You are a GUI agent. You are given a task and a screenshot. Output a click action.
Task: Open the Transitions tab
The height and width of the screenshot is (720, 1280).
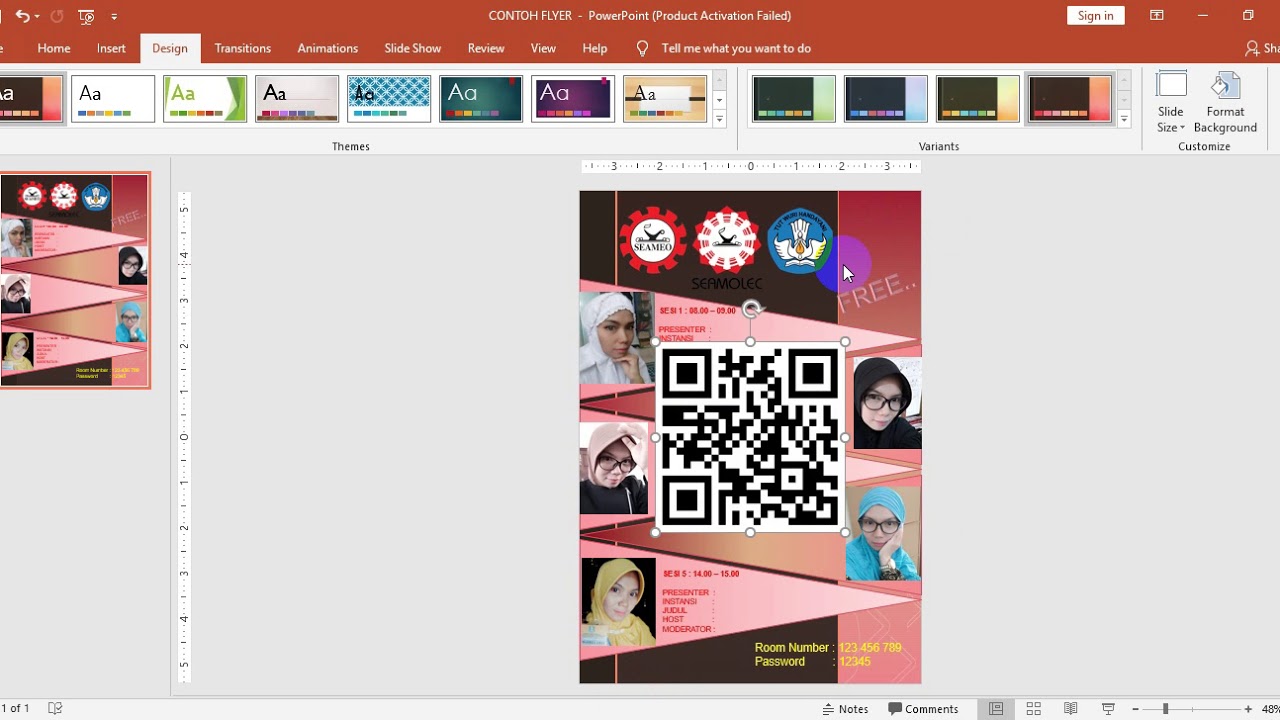[x=243, y=48]
